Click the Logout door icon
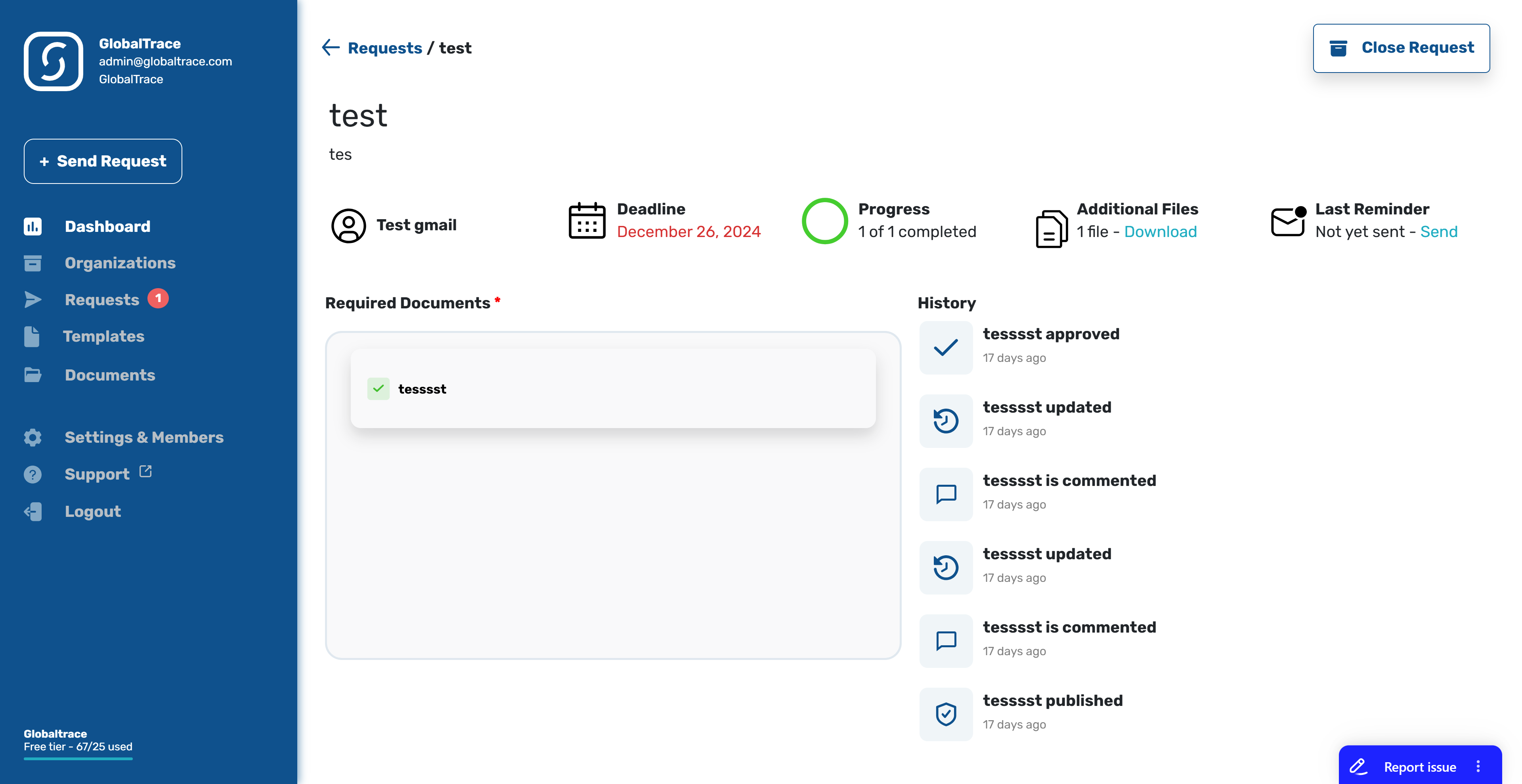 coord(33,512)
